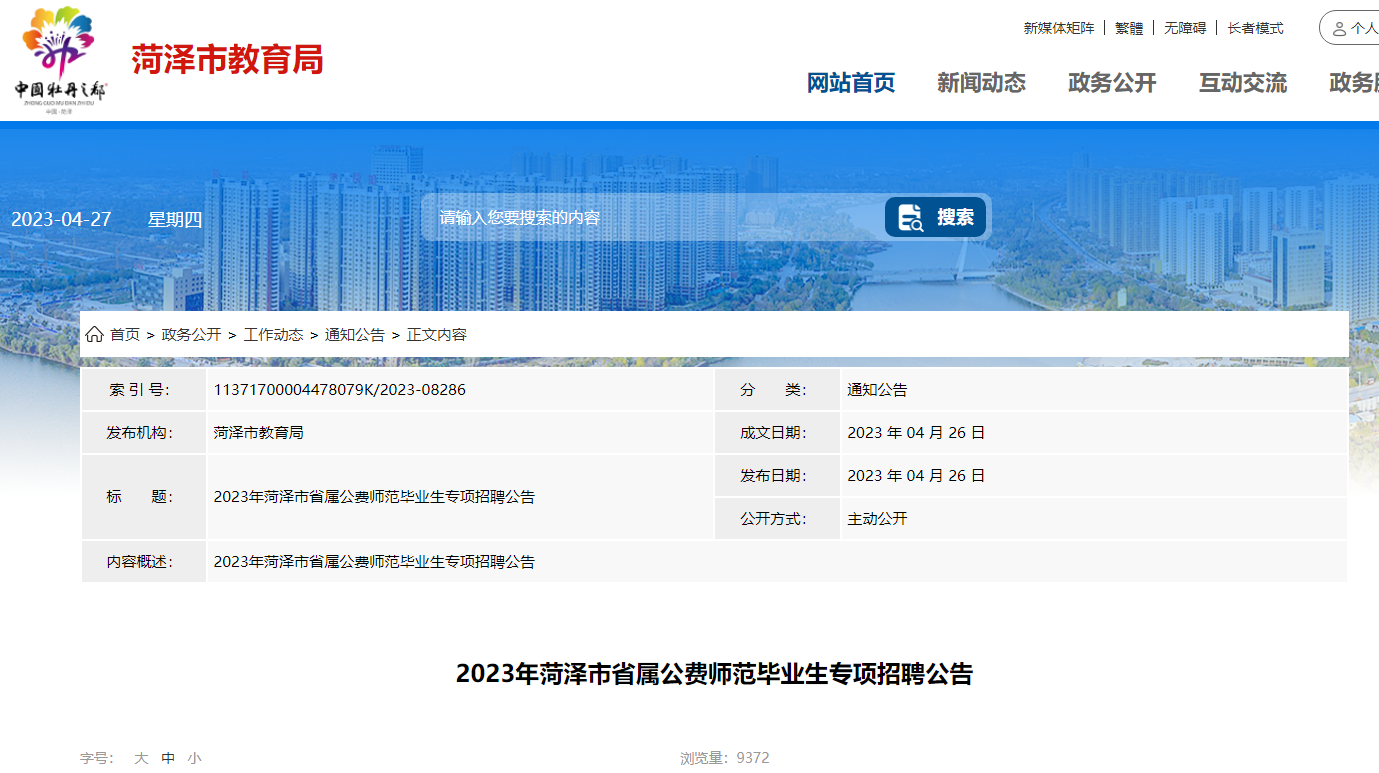This screenshot has width=1379, height=773.
Task: Switch to traditional Chinese via 繁體
Action: (1129, 28)
